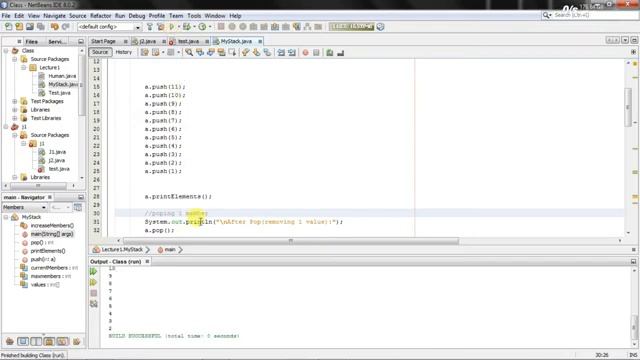Select Human.java in the Projects tree
The image size is (640, 360).
[62, 76]
